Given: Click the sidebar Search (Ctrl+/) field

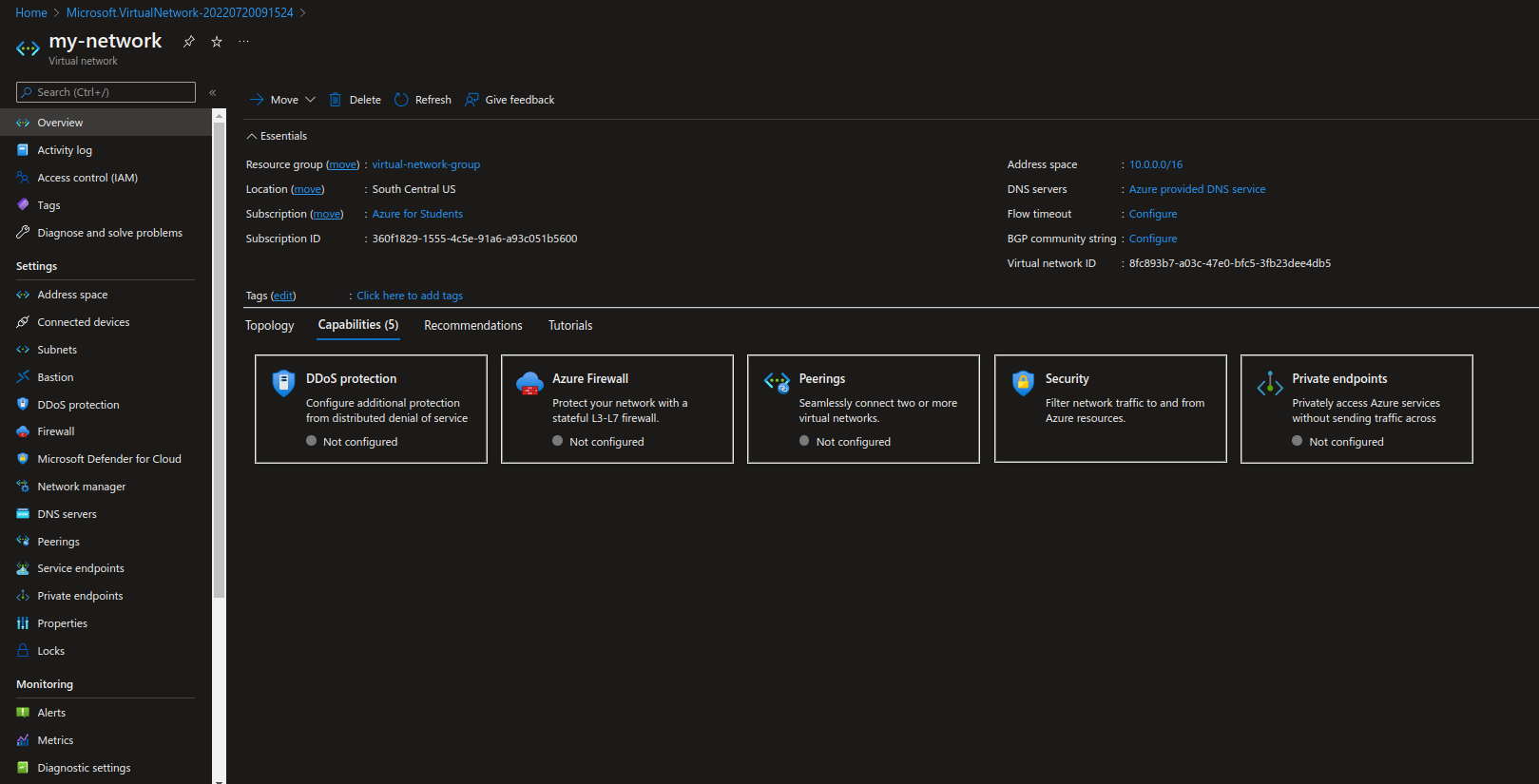Looking at the screenshot, I should click(x=106, y=92).
